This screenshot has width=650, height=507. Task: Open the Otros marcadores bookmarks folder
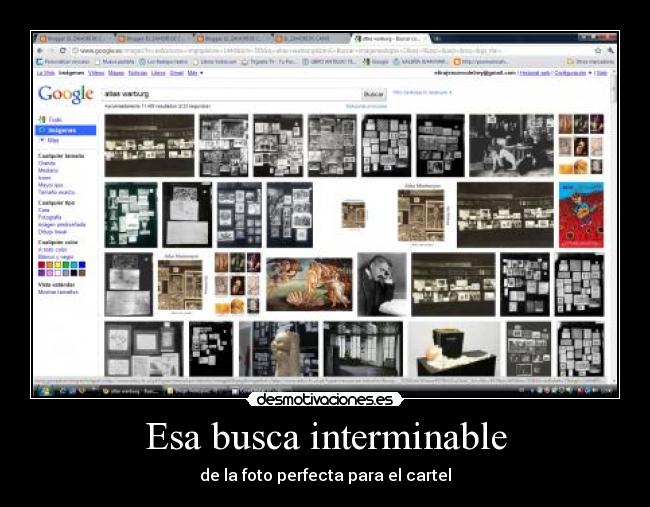point(590,62)
